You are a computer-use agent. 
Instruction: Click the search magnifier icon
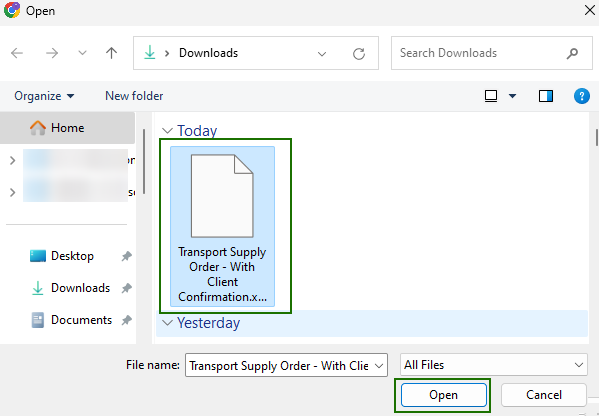tap(572, 53)
